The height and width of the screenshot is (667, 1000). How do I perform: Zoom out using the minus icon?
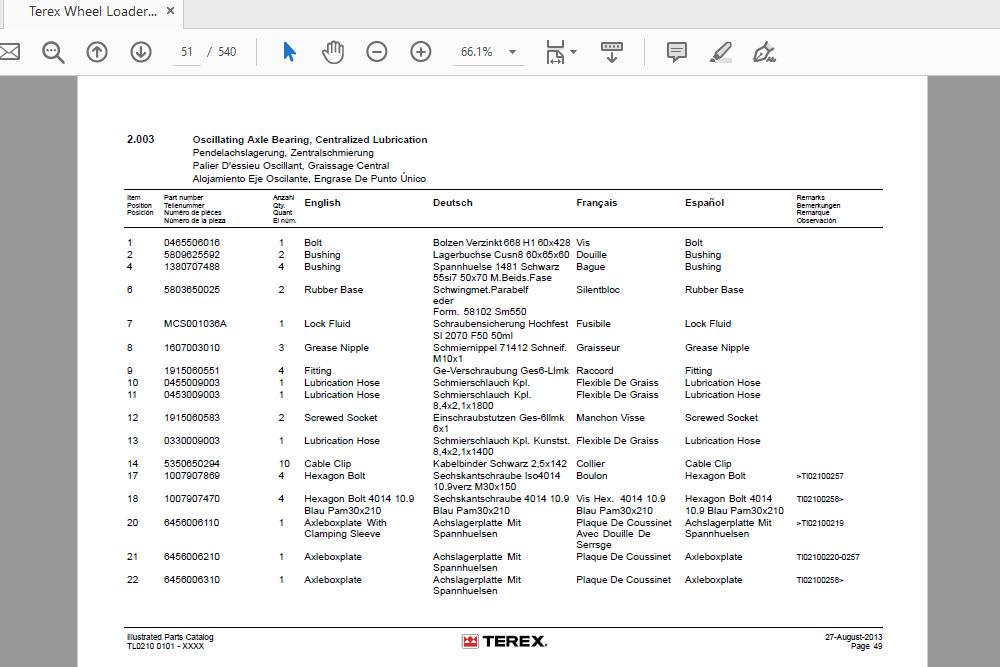click(375, 50)
